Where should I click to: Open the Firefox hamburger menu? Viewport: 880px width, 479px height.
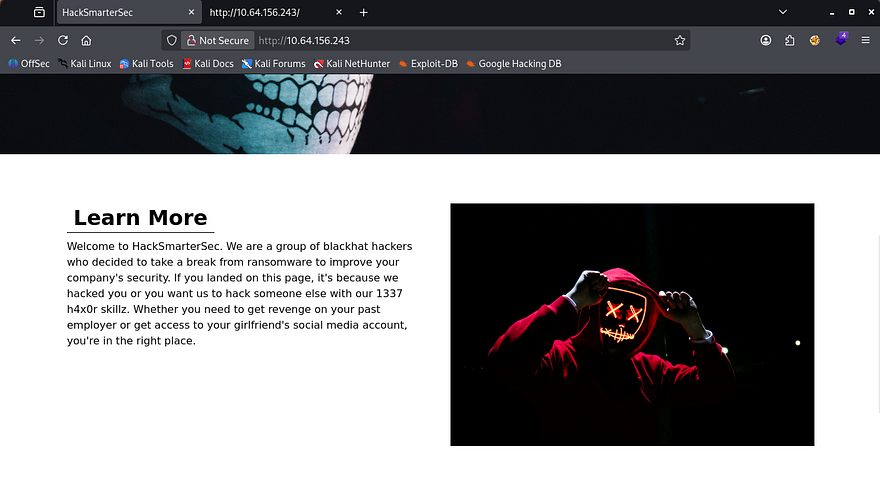[866, 40]
